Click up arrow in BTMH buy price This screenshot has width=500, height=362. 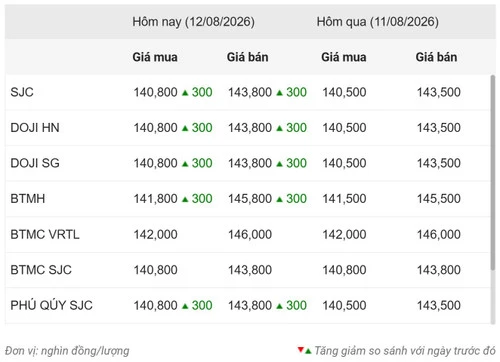pyautogui.click(x=185, y=199)
